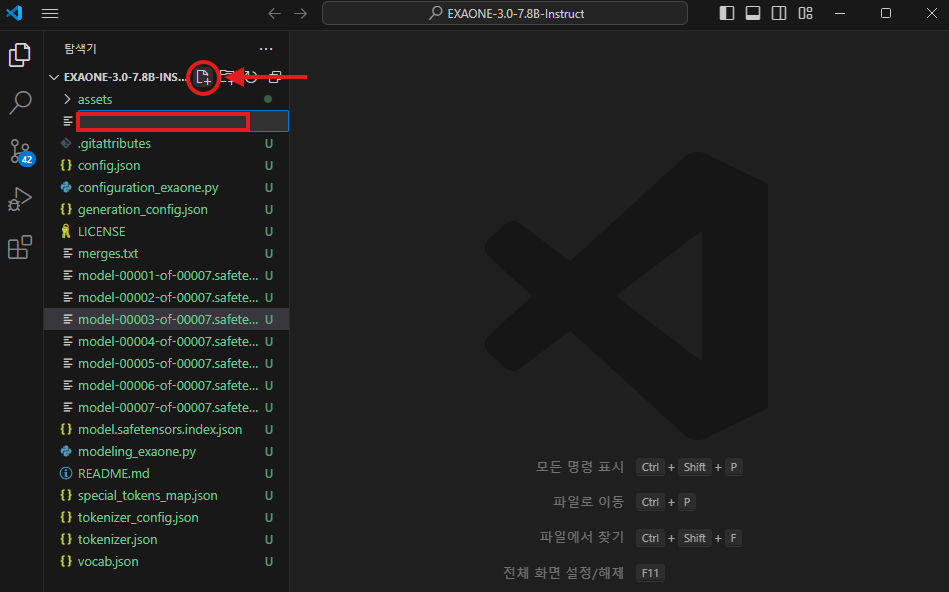Minimize the VS Code window

click(840, 13)
